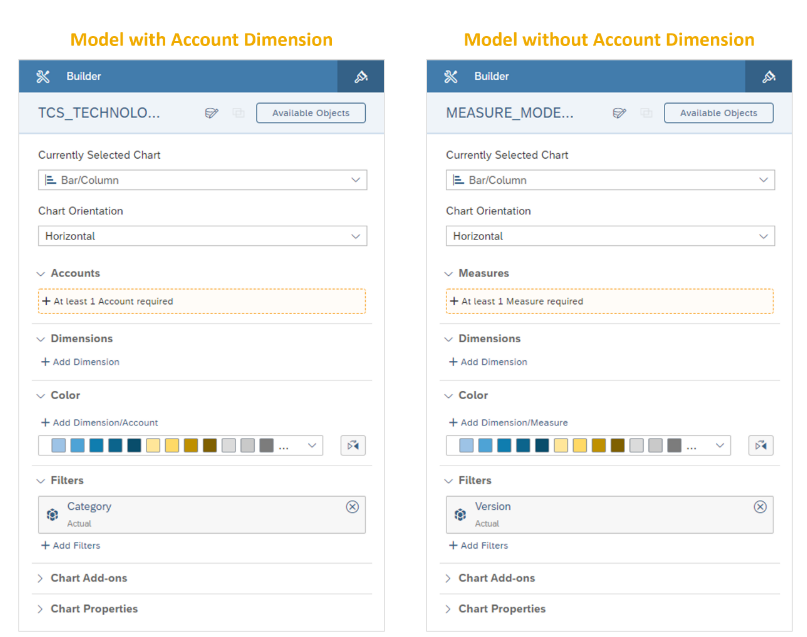Collapse Dimensions section in left panel
The width and height of the screenshot is (807, 637).
click(41, 339)
